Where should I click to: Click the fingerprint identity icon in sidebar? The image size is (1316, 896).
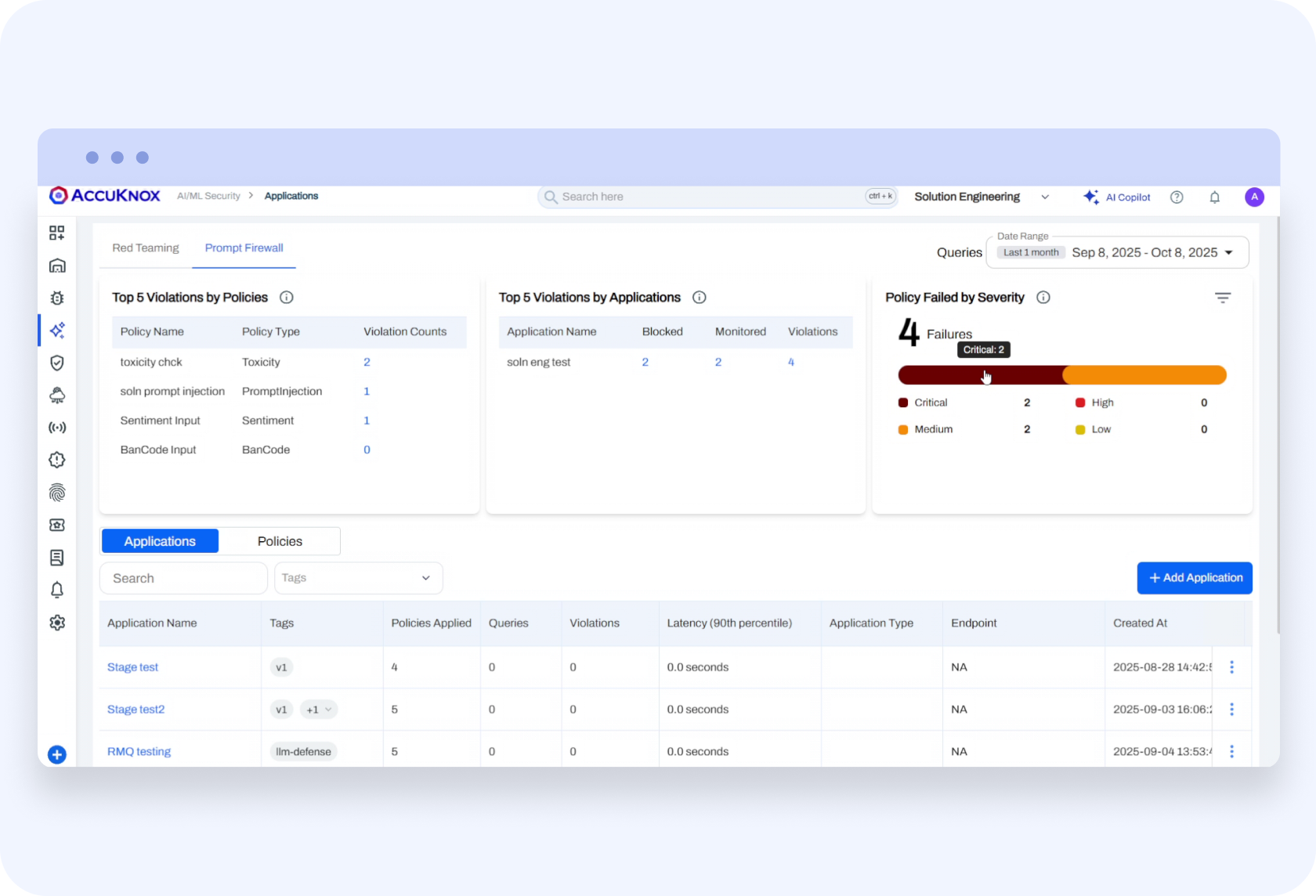pos(57,493)
